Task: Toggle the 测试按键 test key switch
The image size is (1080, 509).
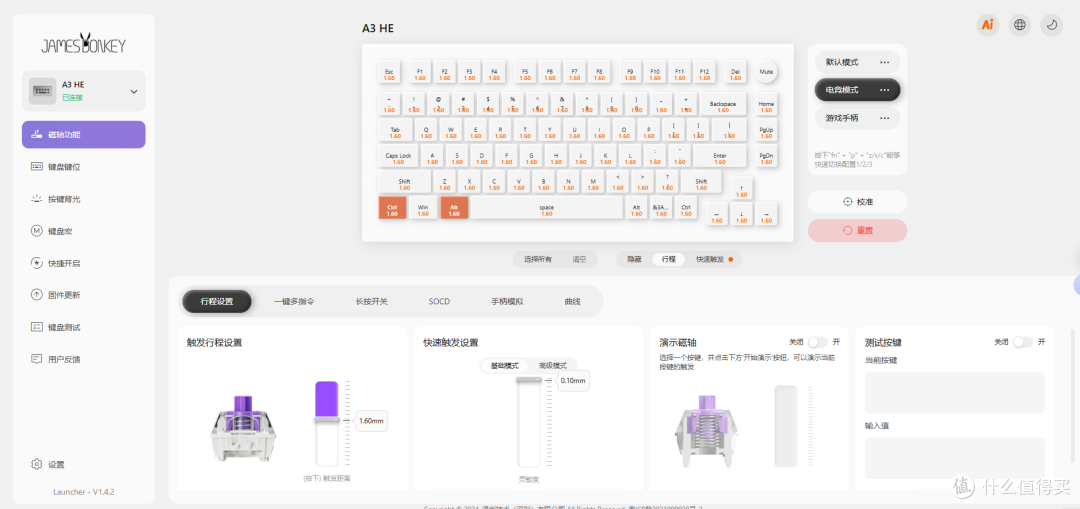Action: pos(1023,342)
